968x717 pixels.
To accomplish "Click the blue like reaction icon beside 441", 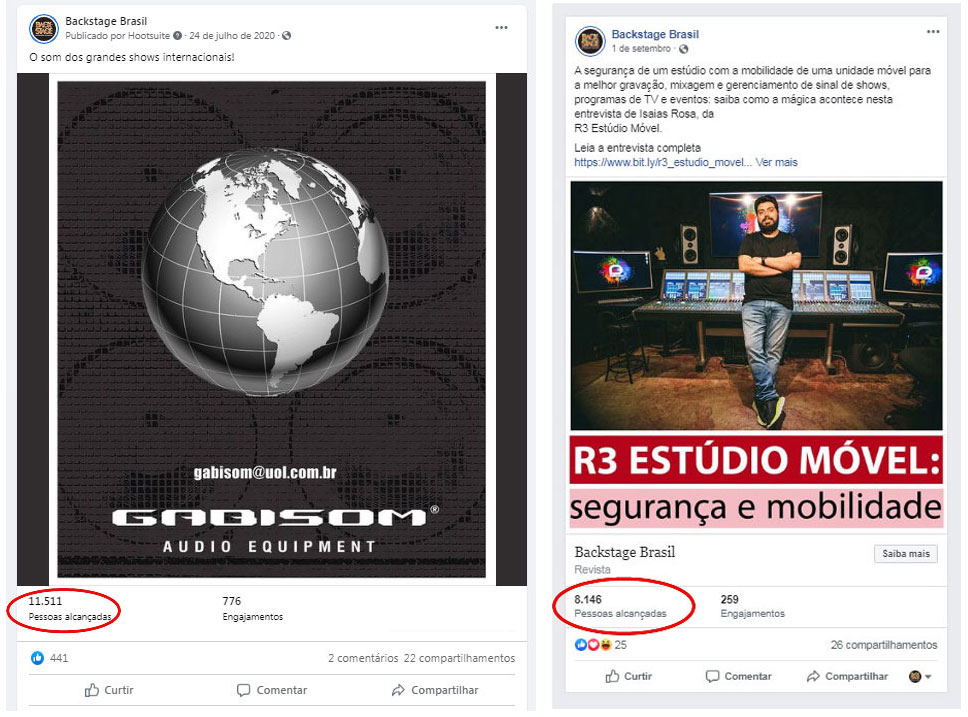I will pyautogui.click(x=38, y=658).
